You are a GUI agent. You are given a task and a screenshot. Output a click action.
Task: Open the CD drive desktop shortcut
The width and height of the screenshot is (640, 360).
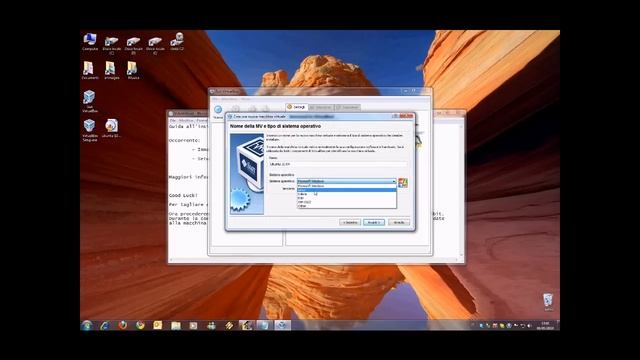pyautogui.click(x=177, y=42)
